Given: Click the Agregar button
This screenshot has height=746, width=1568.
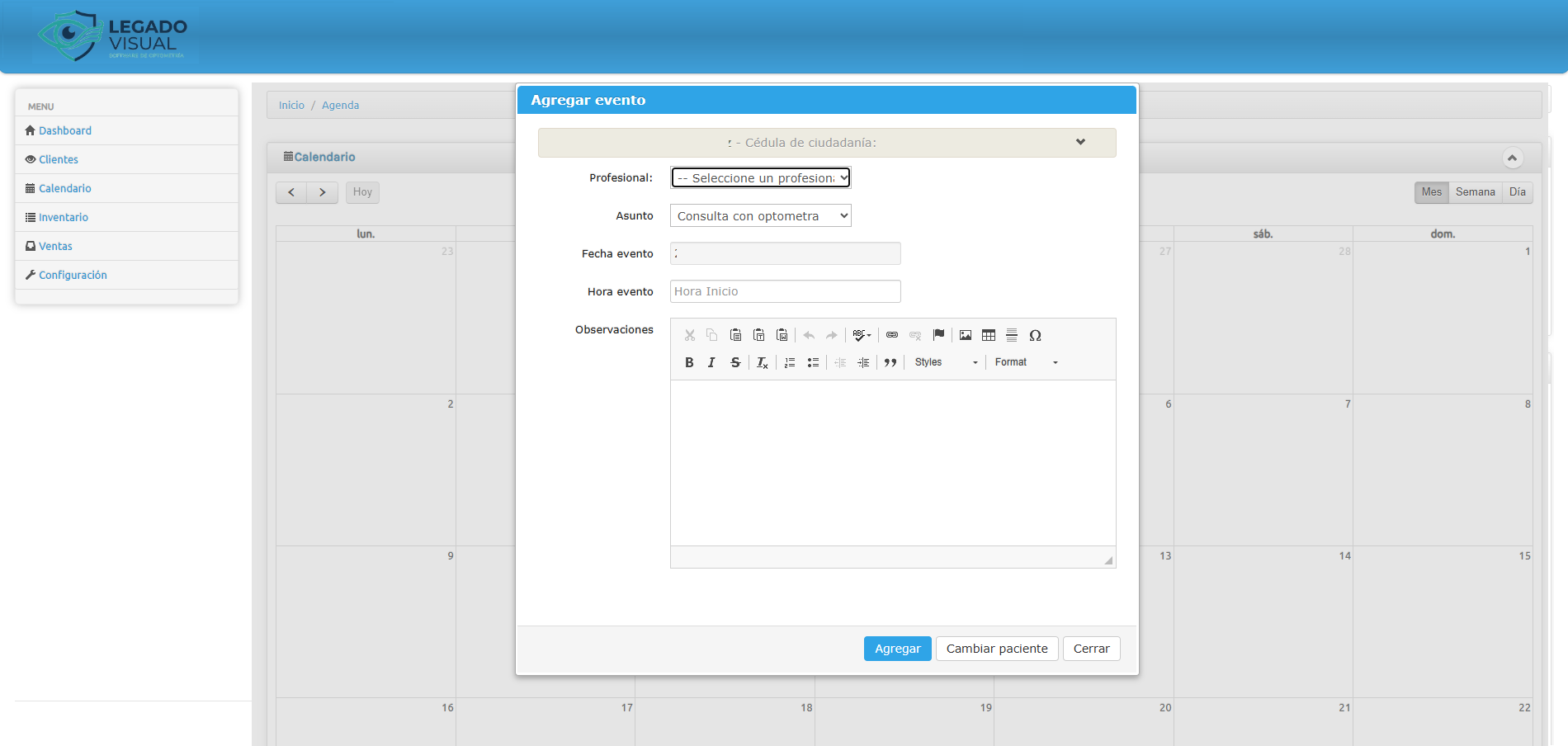Looking at the screenshot, I should [897, 649].
